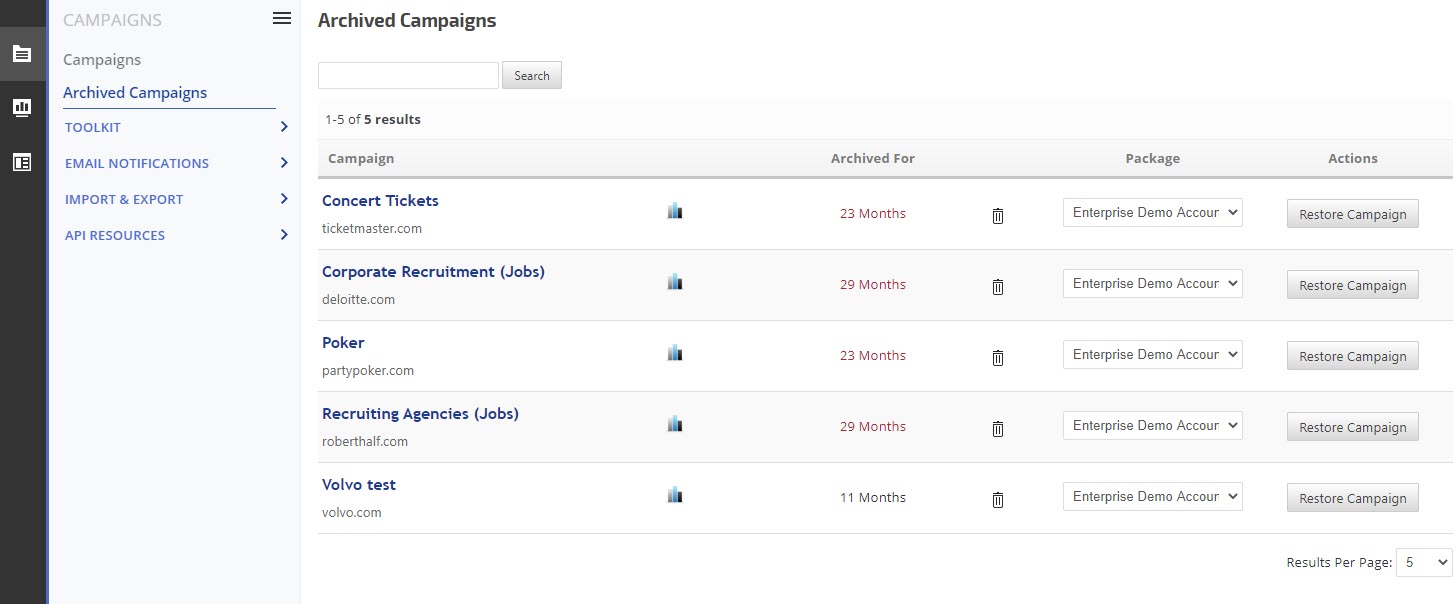Open chart icon for Recruiting Agencies campaign
Image resolution: width=1456 pixels, height=604 pixels.
pyautogui.click(x=675, y=424)
